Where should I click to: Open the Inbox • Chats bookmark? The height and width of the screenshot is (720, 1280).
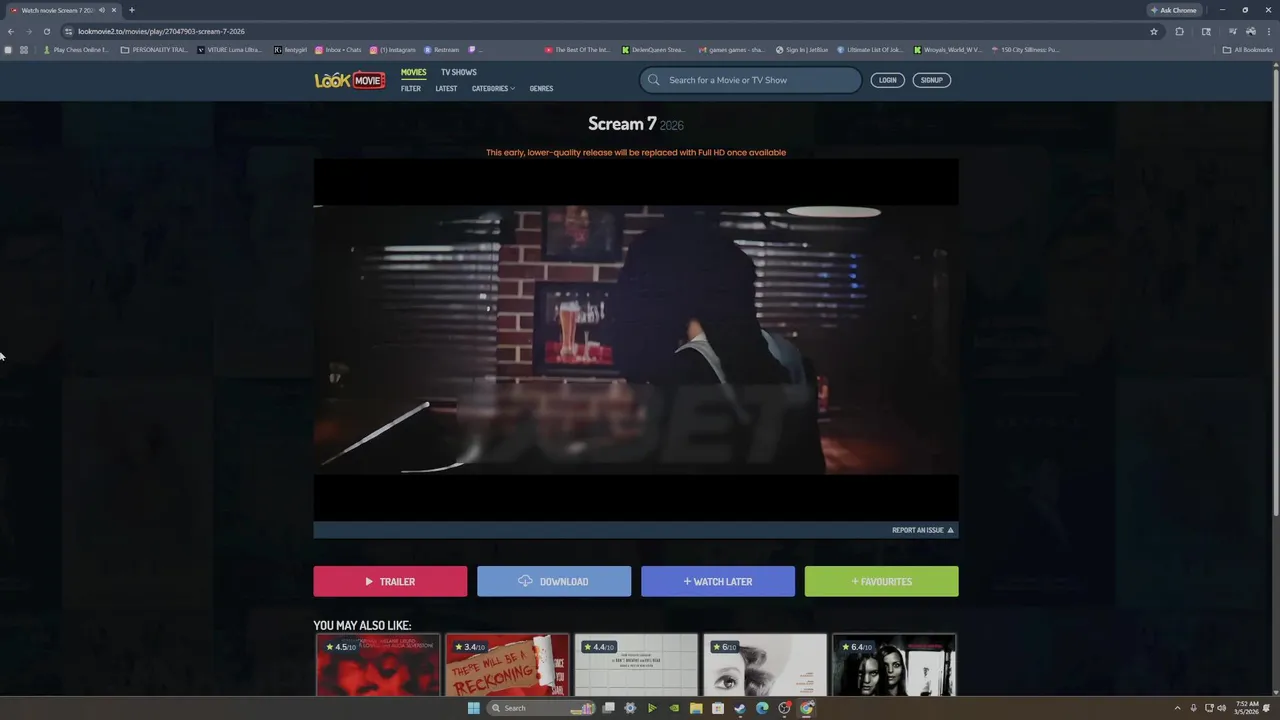338,49
